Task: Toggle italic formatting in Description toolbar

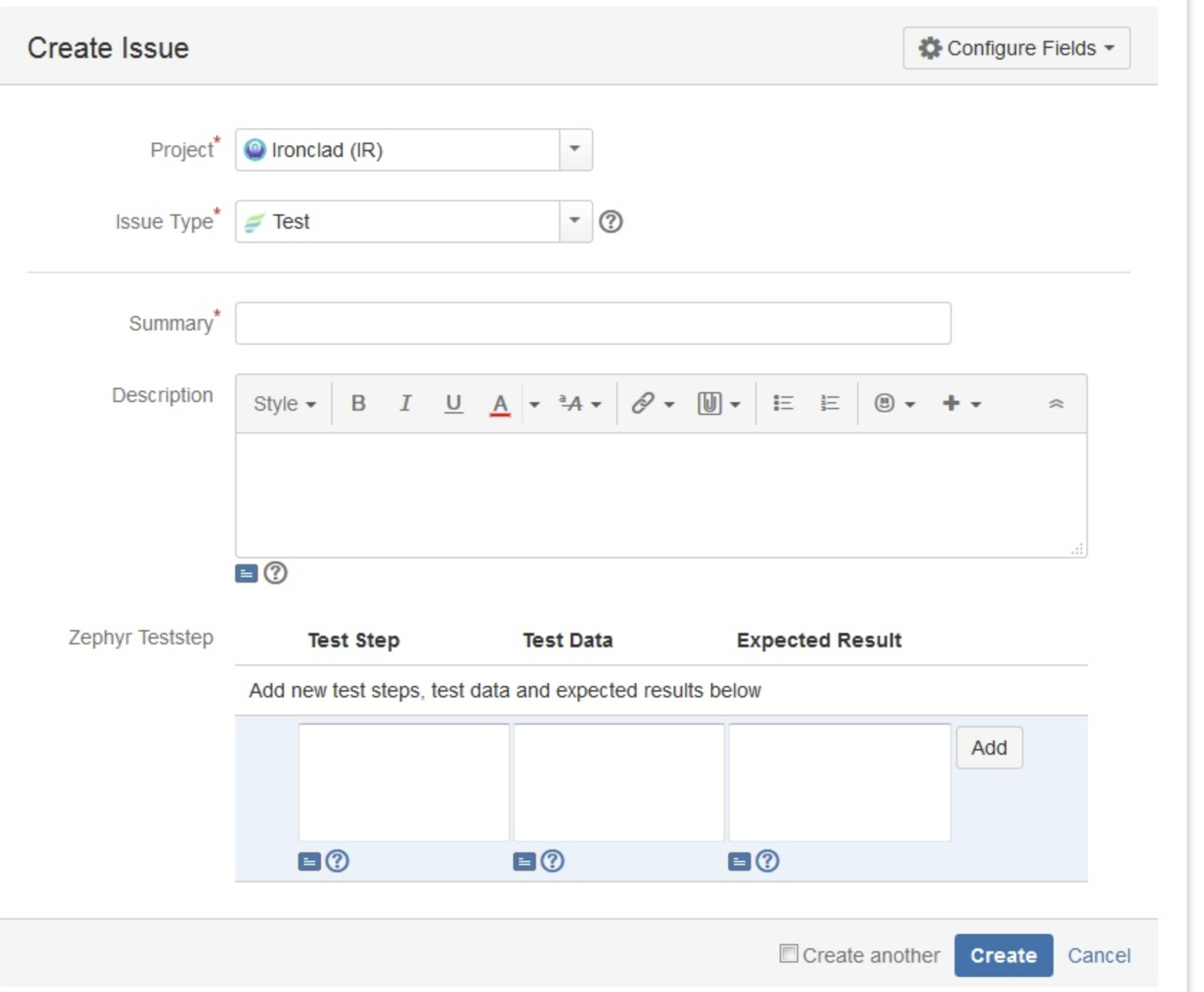Action: coord(406,404)
